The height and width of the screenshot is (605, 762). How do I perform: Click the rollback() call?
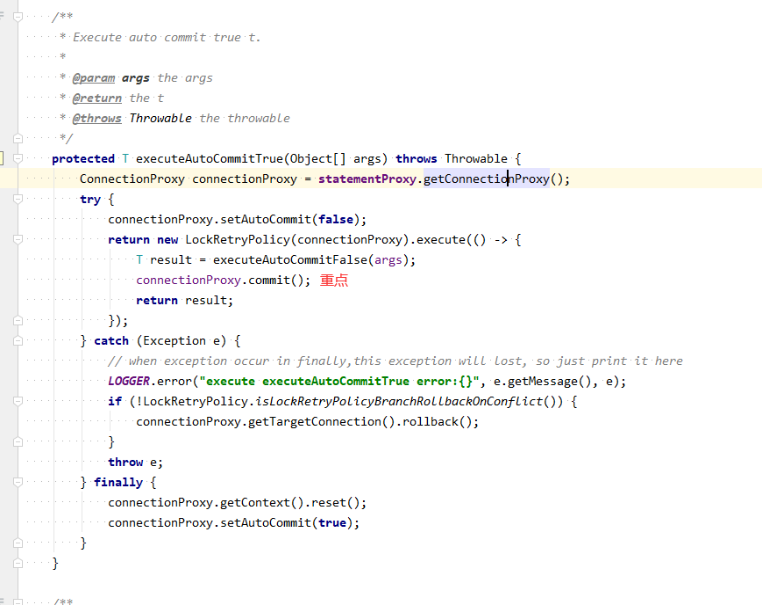pos(437,422)
